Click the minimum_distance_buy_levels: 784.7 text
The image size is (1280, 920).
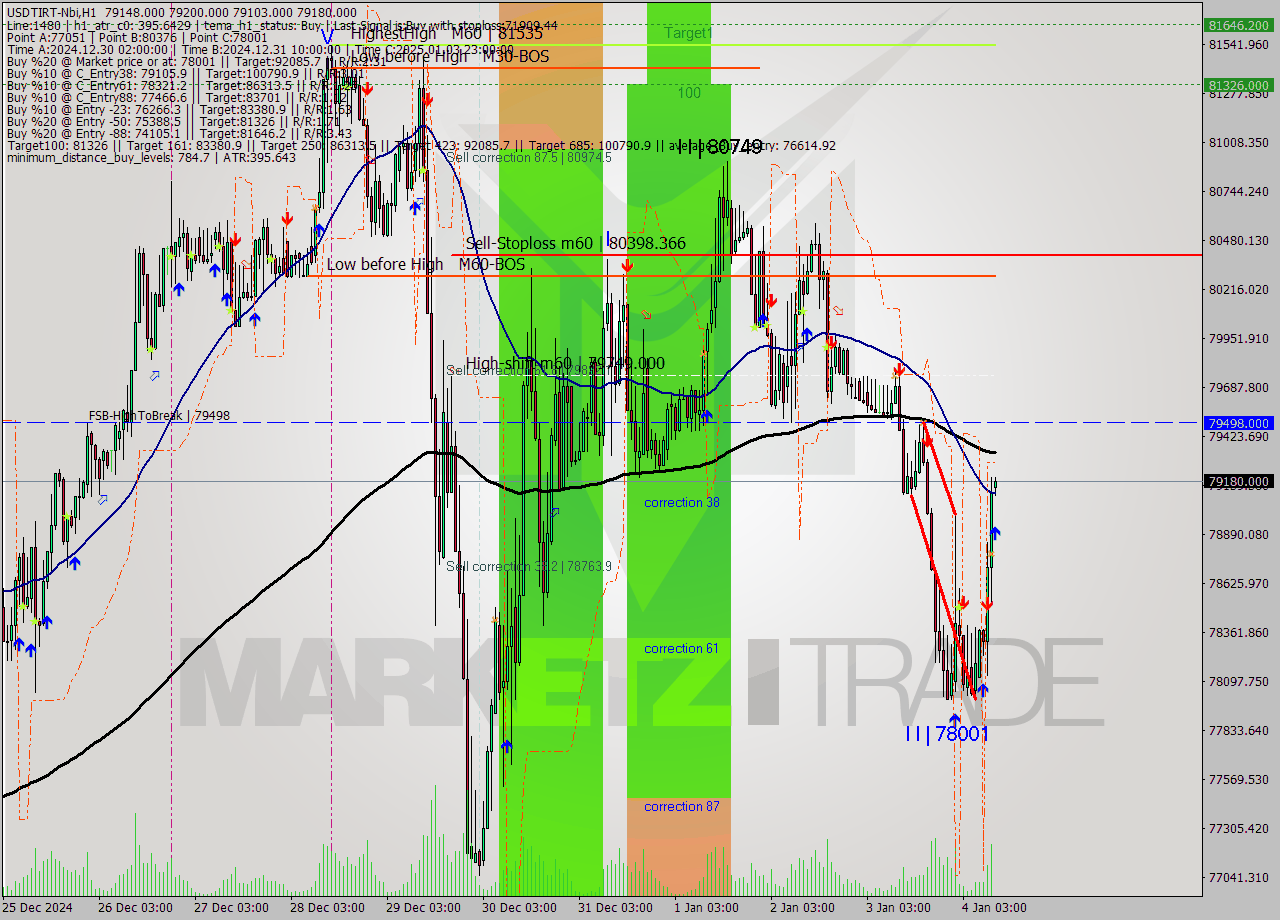[x=107, y=157]
